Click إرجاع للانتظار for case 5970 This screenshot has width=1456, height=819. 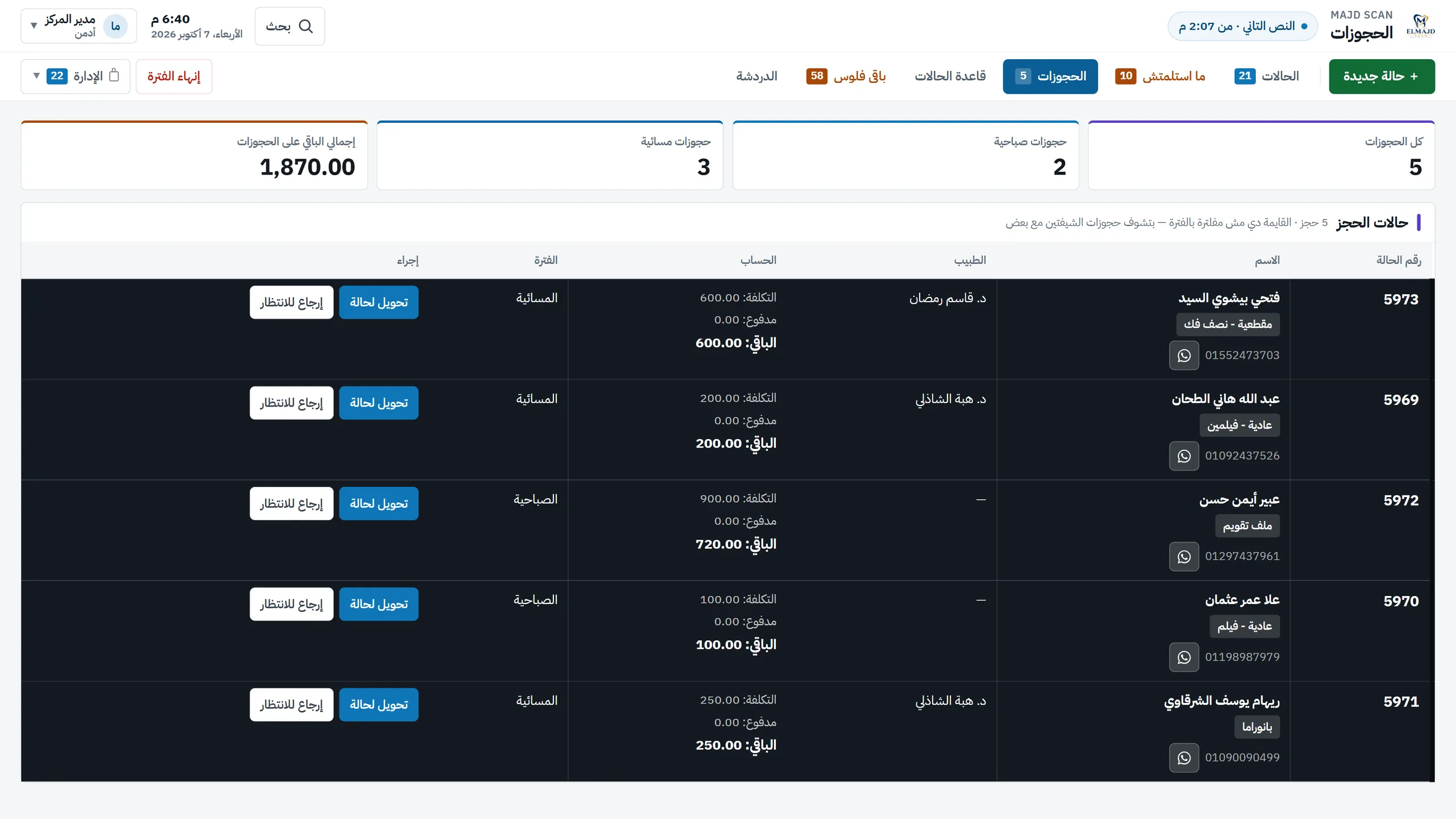pyautogui.click(x=291, y=604)
